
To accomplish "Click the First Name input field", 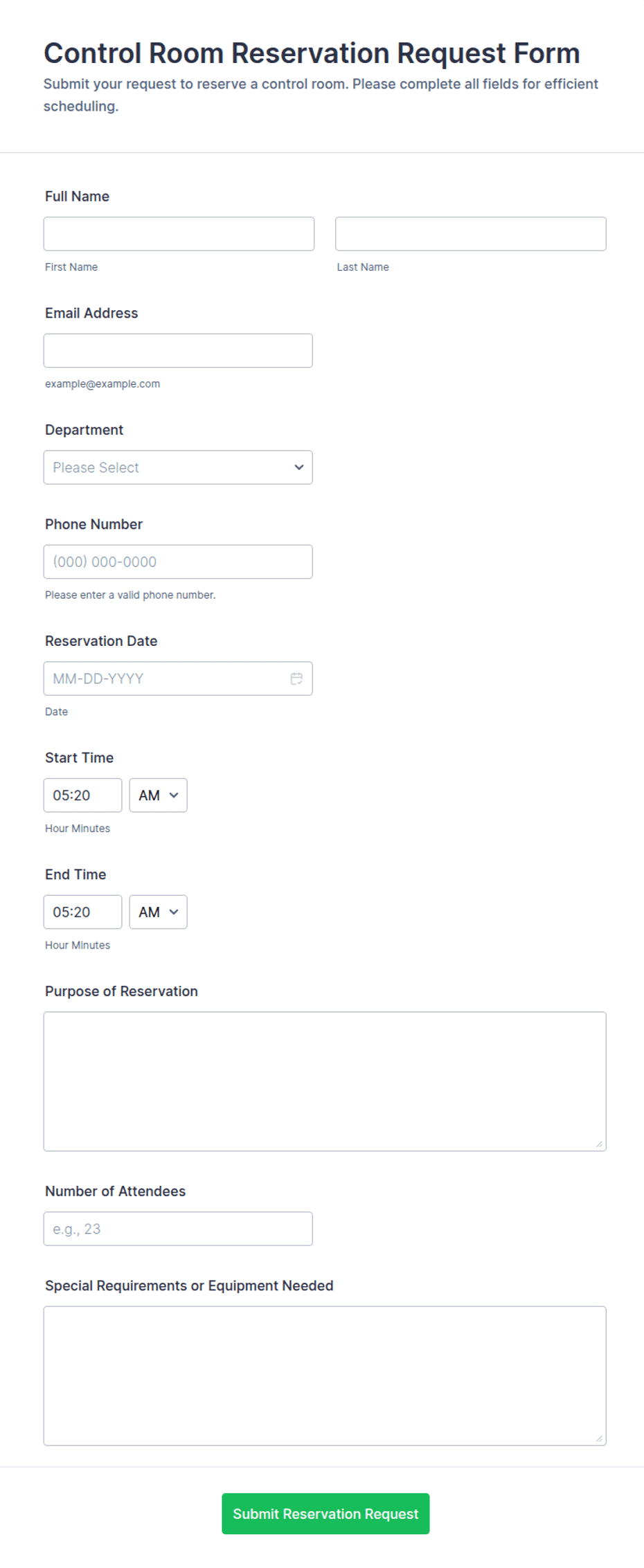I will 179,234.
